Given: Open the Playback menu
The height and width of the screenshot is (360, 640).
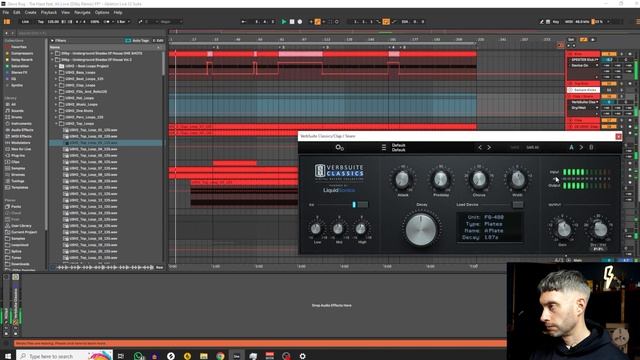Looking at the screenshot, I should point(49,13).
